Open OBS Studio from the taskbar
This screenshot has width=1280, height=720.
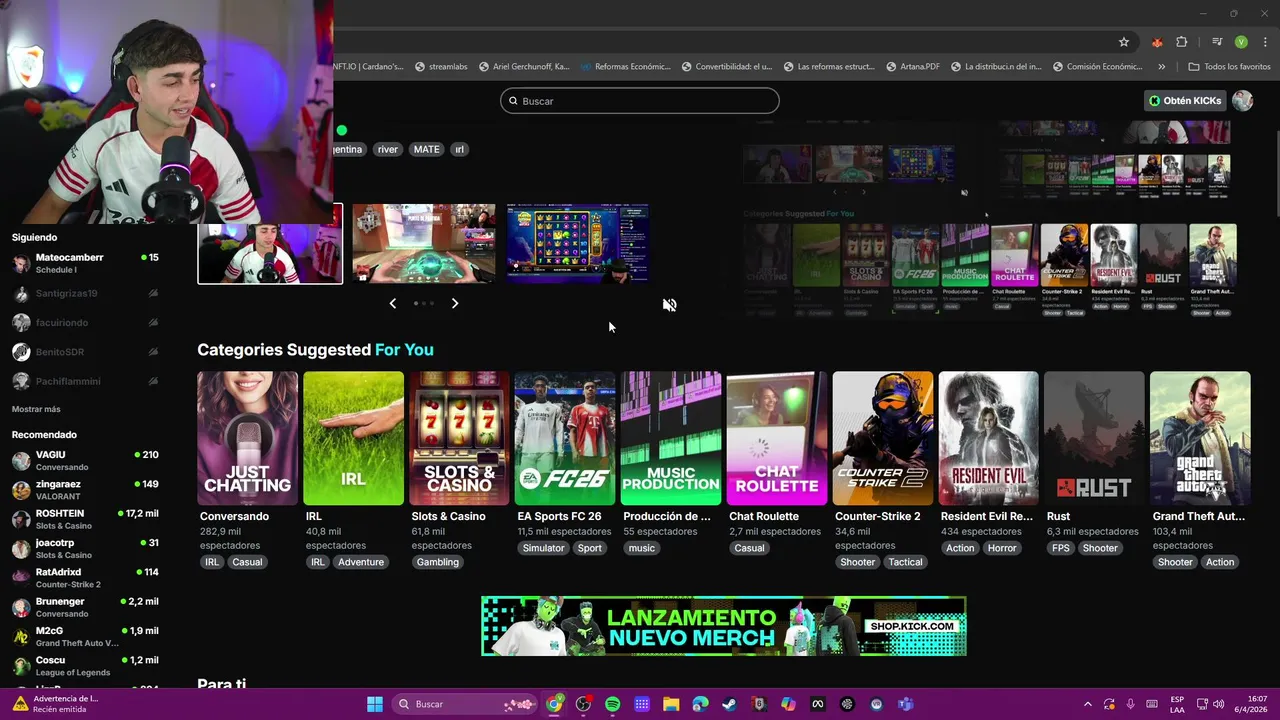point(583,704)
